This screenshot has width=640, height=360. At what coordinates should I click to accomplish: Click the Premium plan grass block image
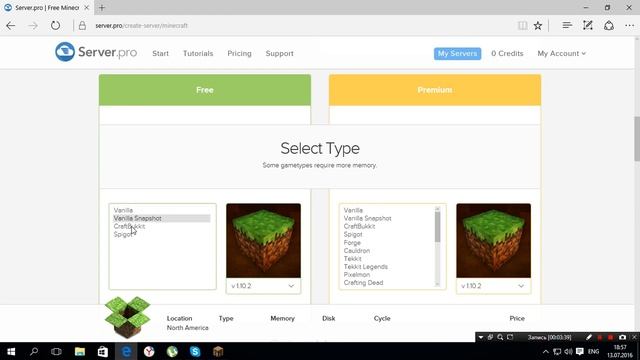493,240
